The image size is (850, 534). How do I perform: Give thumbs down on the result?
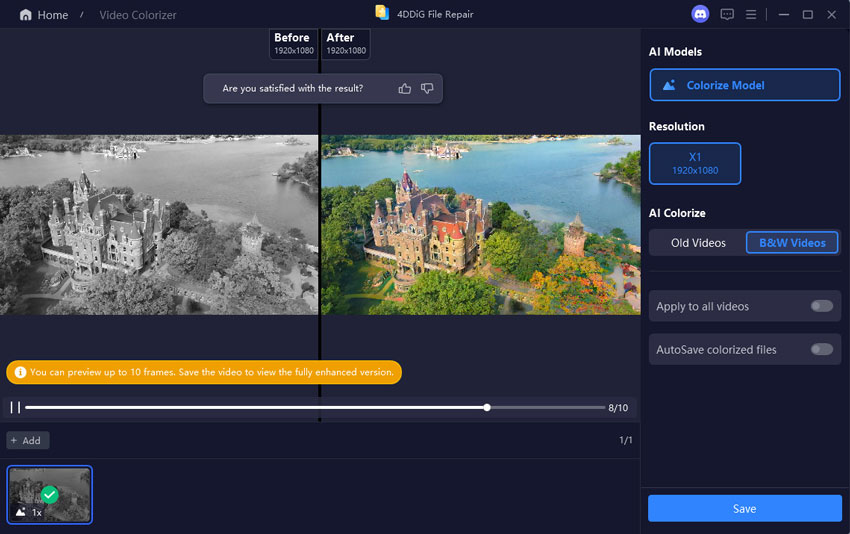tap(427, 89)
